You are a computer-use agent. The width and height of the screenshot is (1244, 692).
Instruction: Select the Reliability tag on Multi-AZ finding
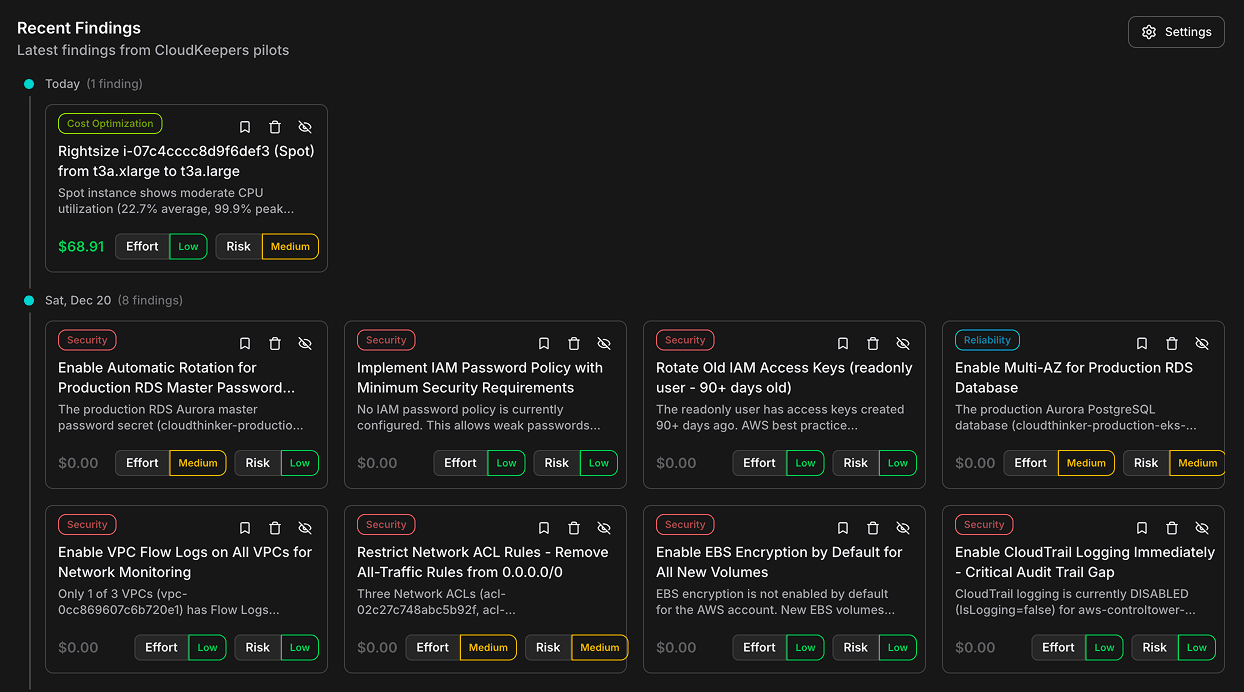pyautogui.click(x=987, y=339)
